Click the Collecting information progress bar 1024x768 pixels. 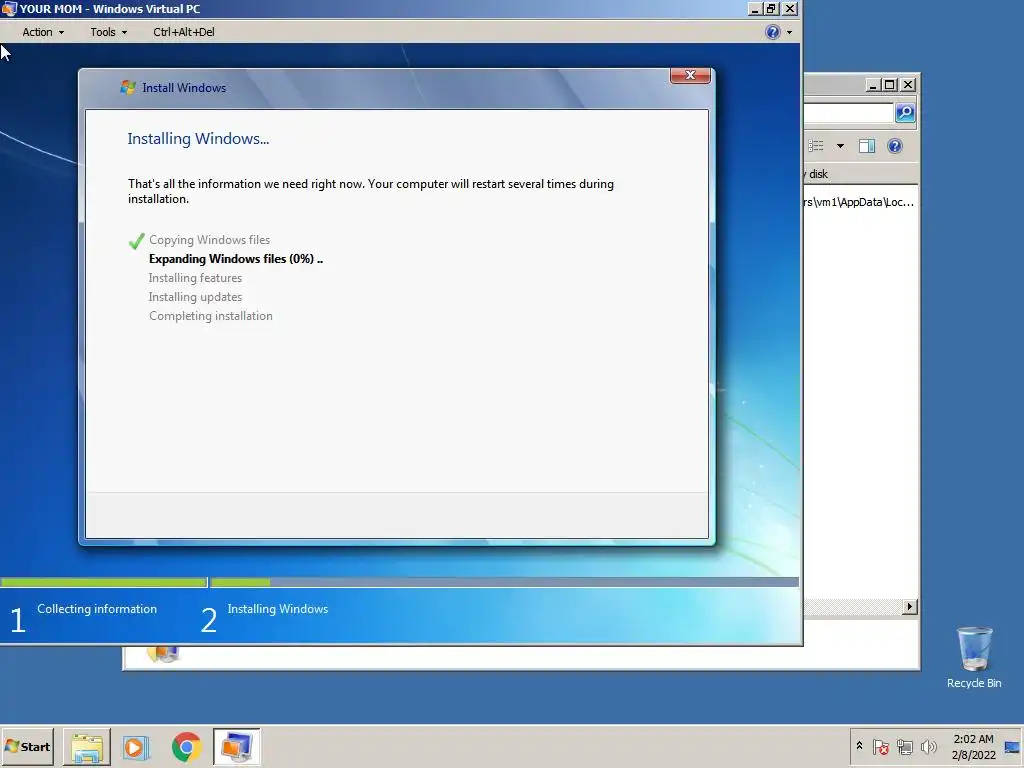coord(104,582)
